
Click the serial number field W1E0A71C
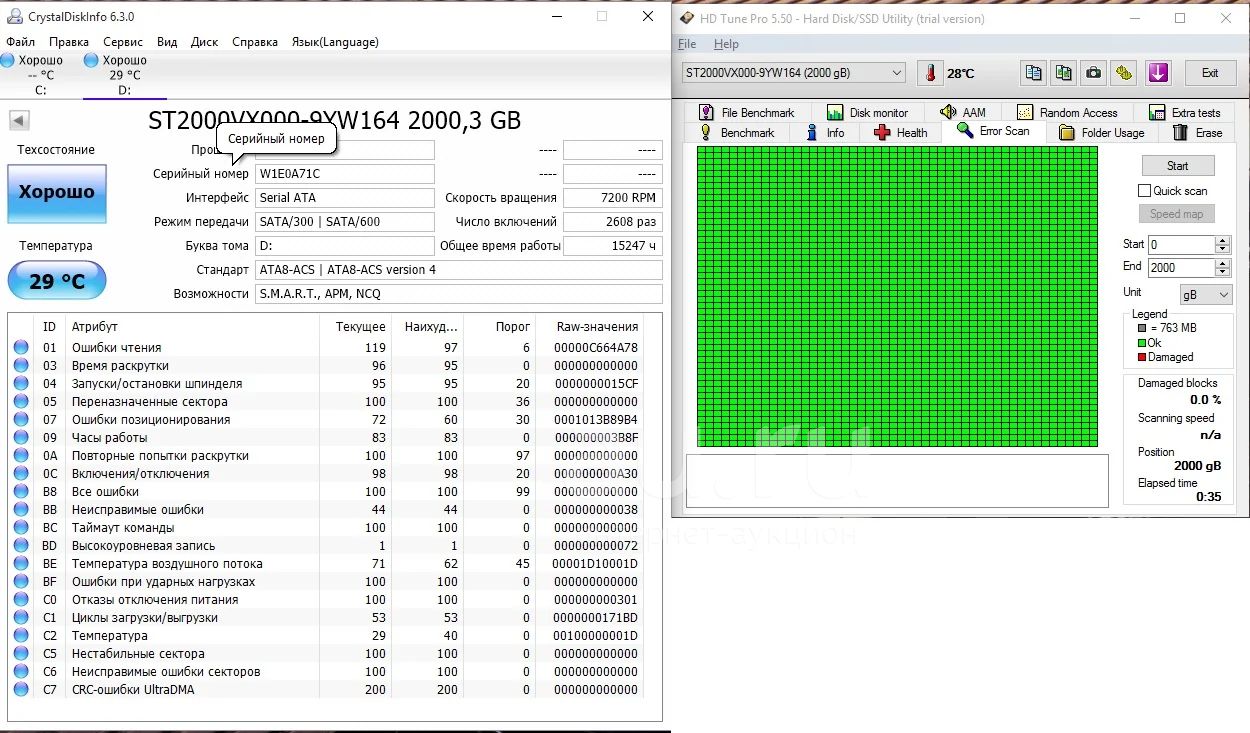[345, 174]
